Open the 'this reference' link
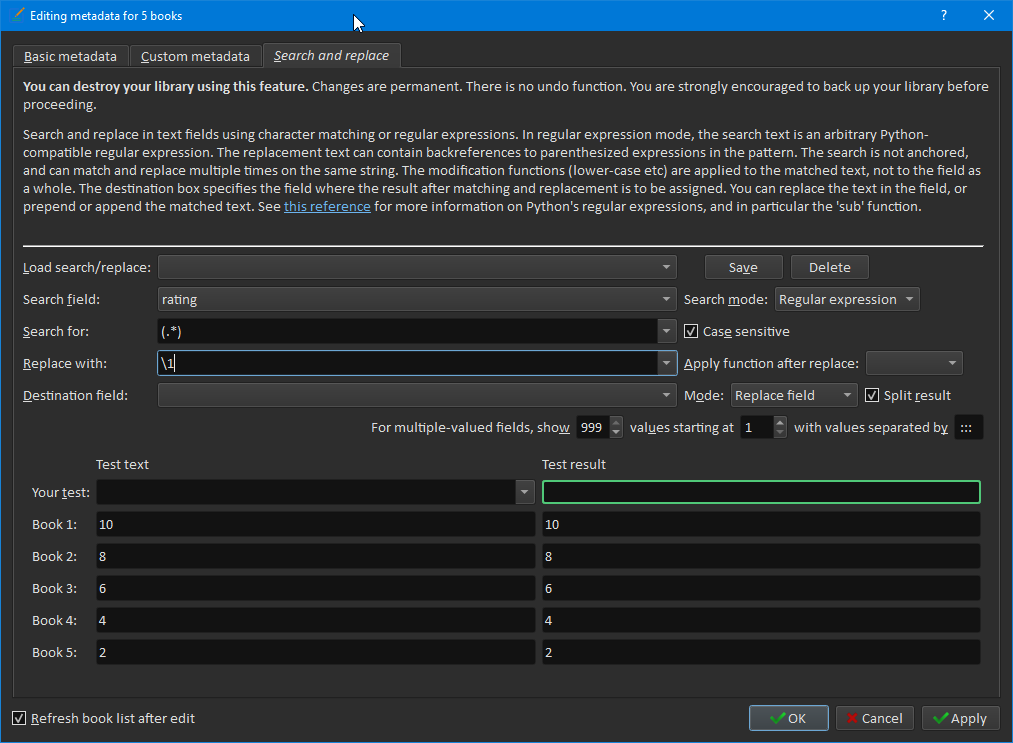Screen dimensions: 1013x743 [x=327, y=207]
